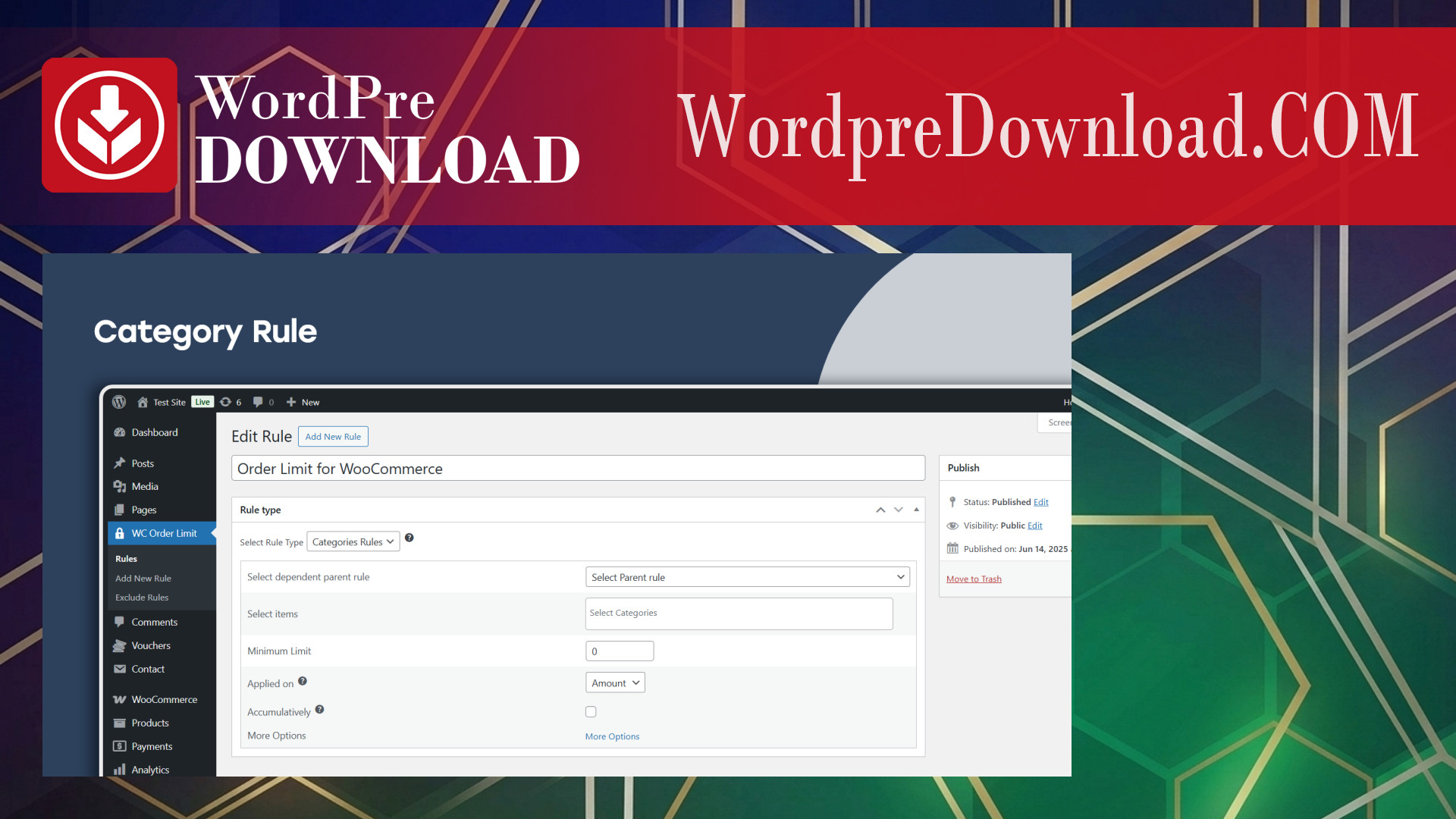Move Rule type panel up arrow
The height and width of the screenshot is (819, 1456).
click(x=880, y=510)
